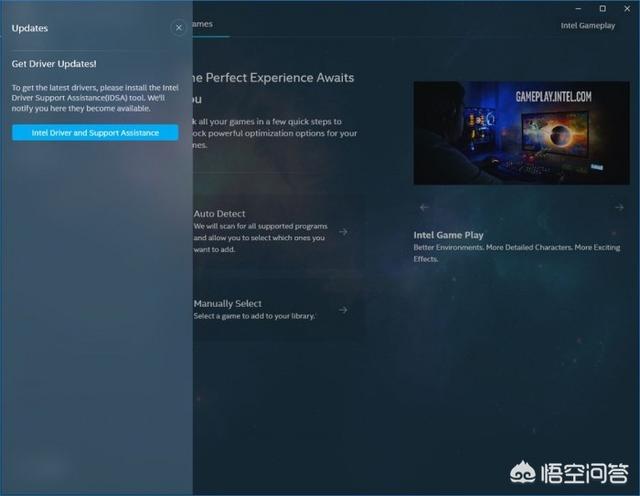
Task: Click 'Select a game to add to your library' text
Action: pyautogui.click(x=254, y=316)
